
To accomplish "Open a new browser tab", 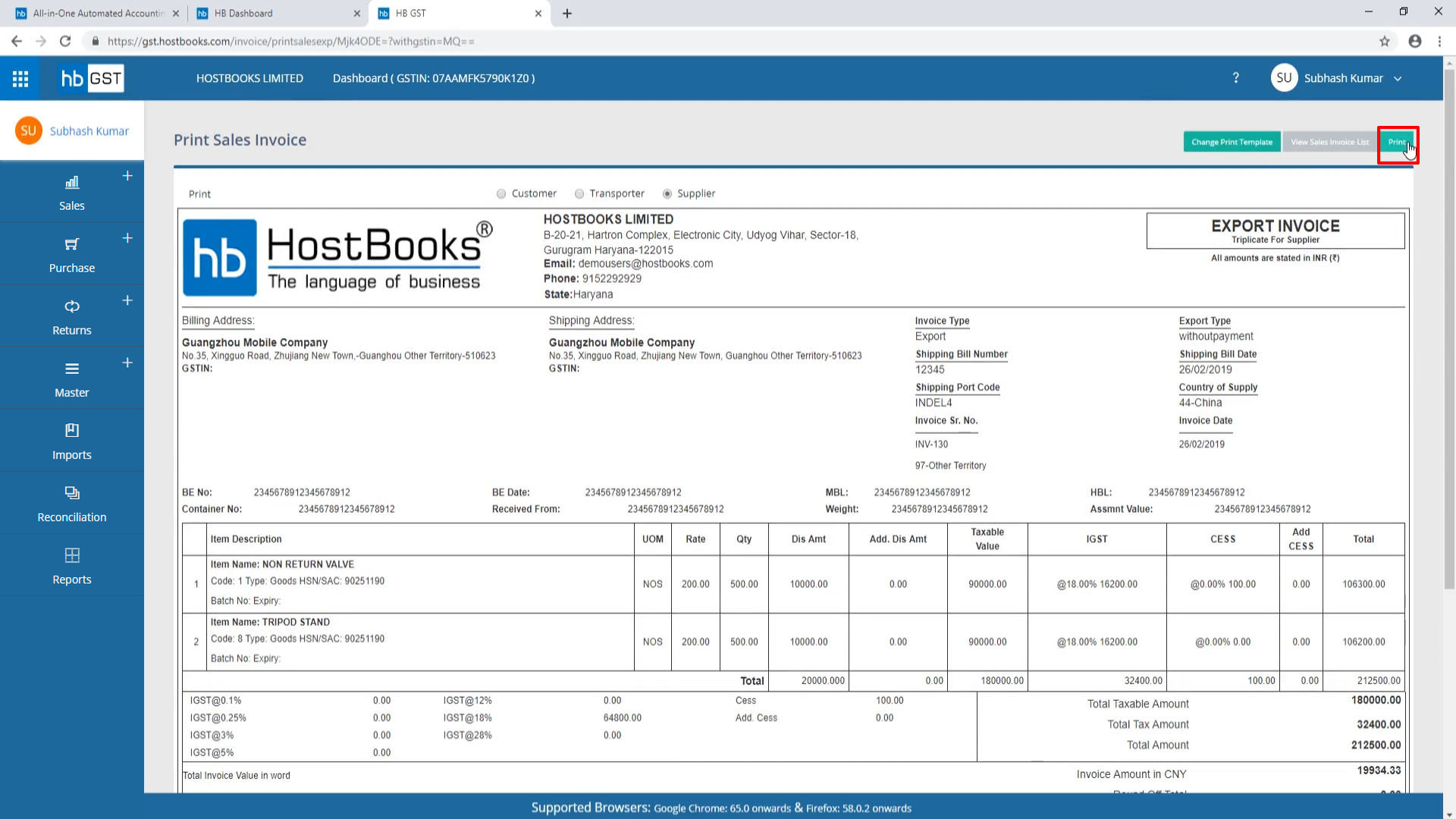I will pyautogui.click(x=567, y=13).
